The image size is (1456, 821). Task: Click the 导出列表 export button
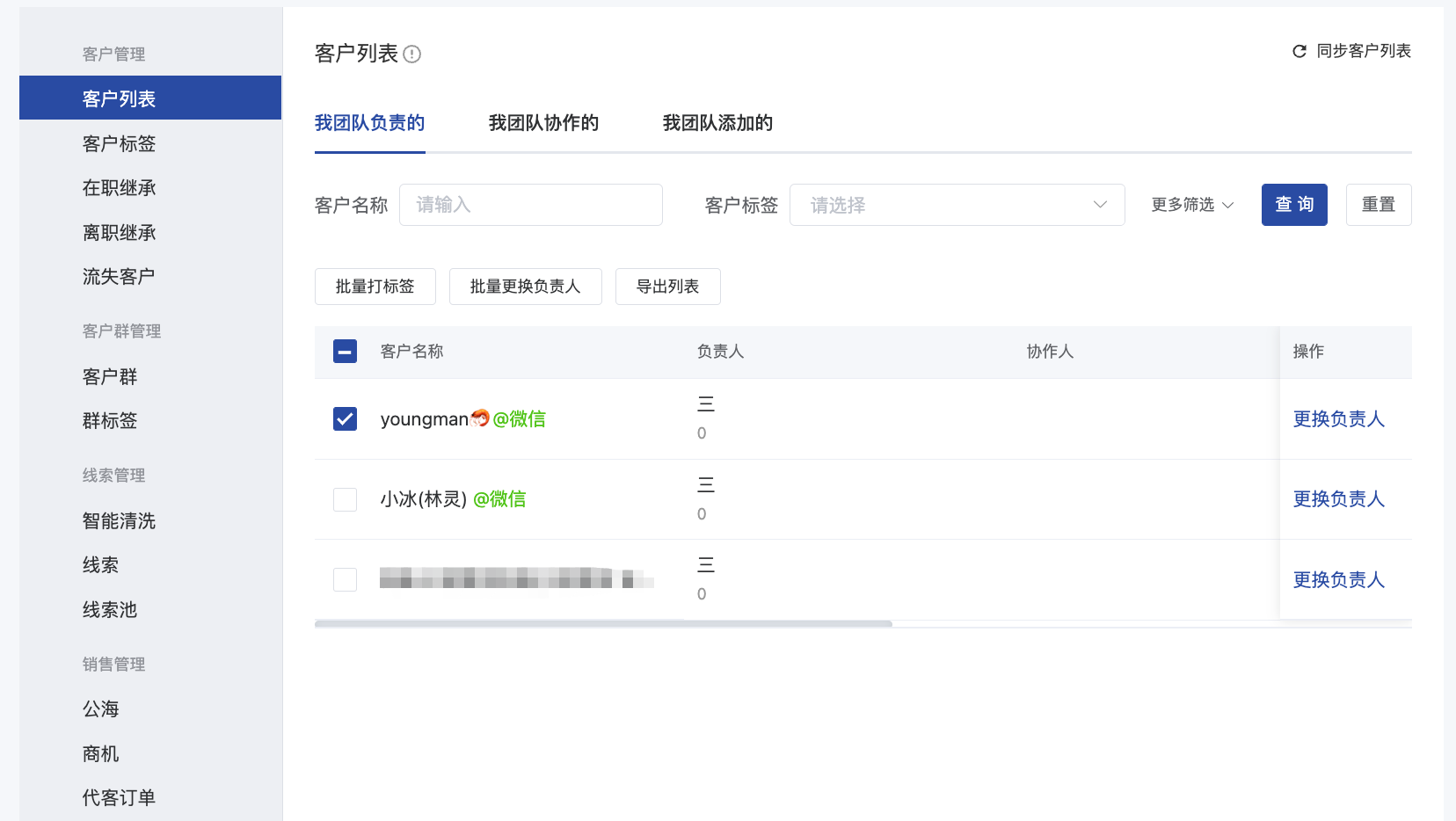pos(668,287)
